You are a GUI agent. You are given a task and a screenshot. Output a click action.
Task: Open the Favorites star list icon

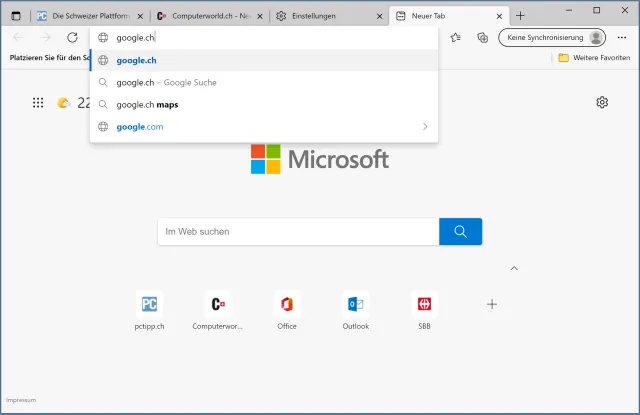point(456,38)
